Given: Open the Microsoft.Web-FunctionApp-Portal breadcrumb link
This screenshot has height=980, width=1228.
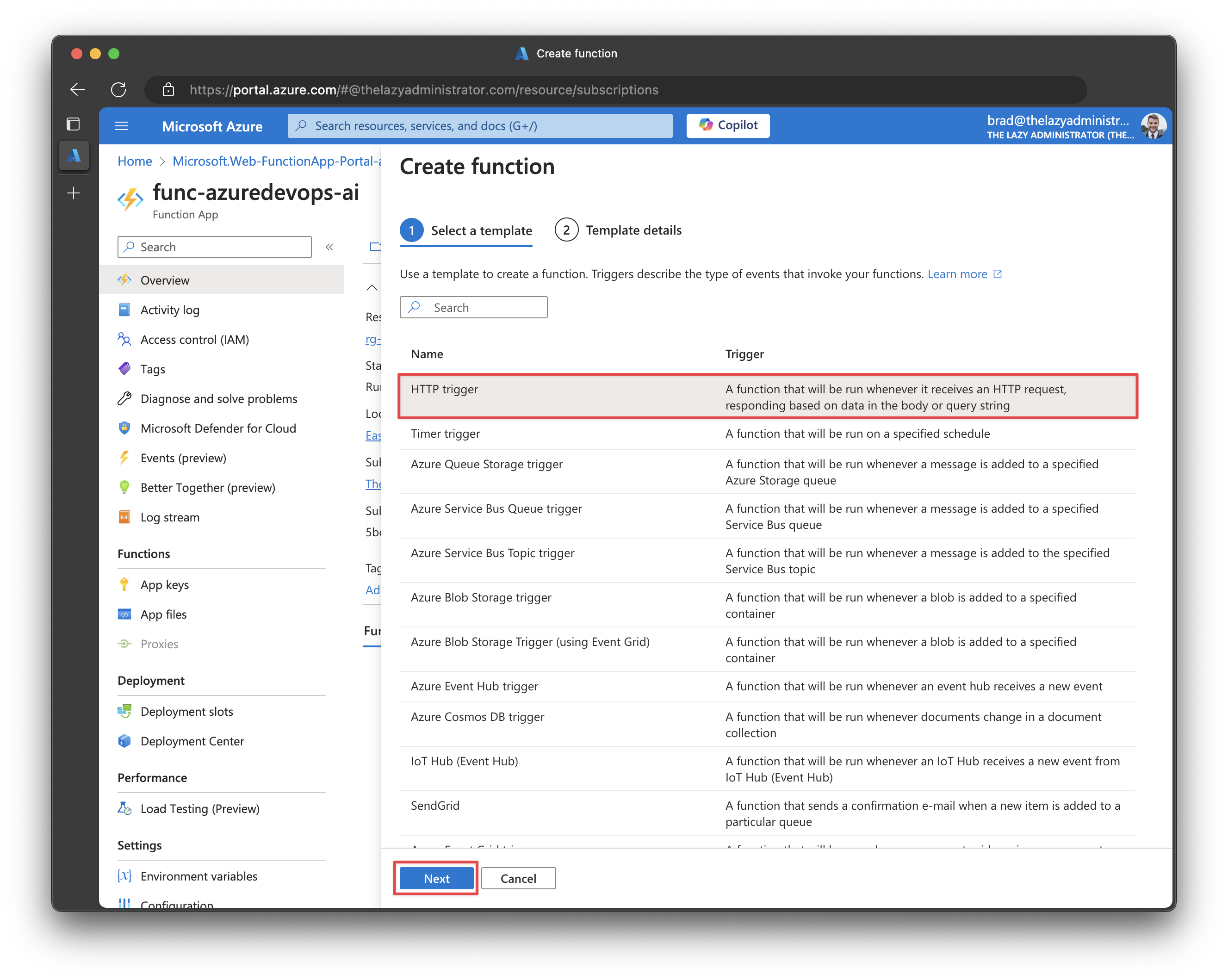Looking at the screenshot, I should (277, 161).
